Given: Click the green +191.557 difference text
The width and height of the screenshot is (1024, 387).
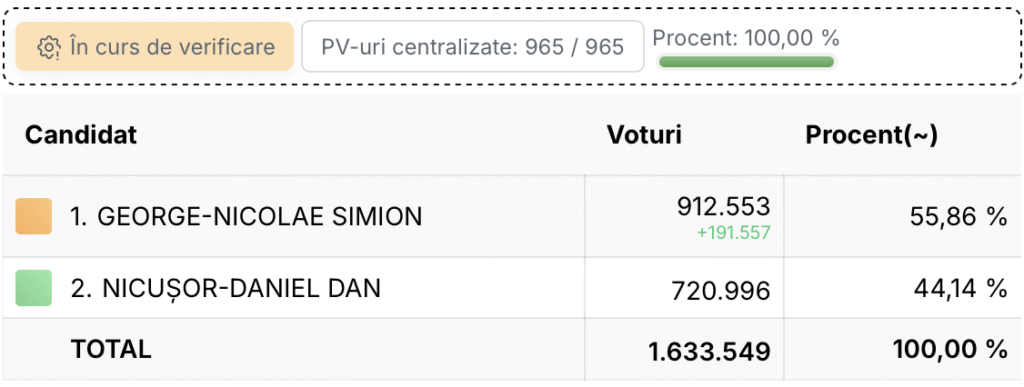Looking at the screenshot, I should [733, 232].
